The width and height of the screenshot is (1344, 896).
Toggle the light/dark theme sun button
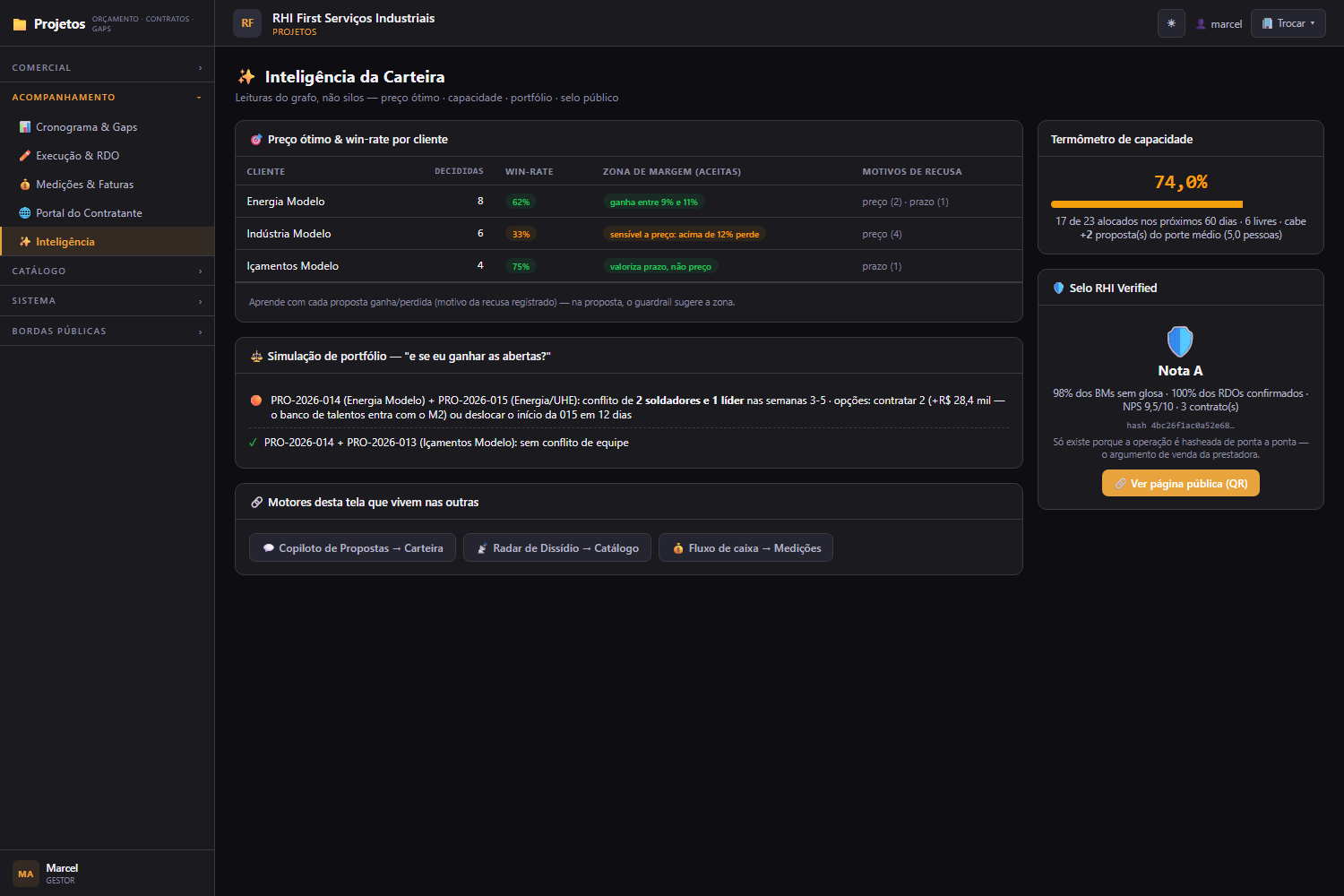click(1171, 23)
